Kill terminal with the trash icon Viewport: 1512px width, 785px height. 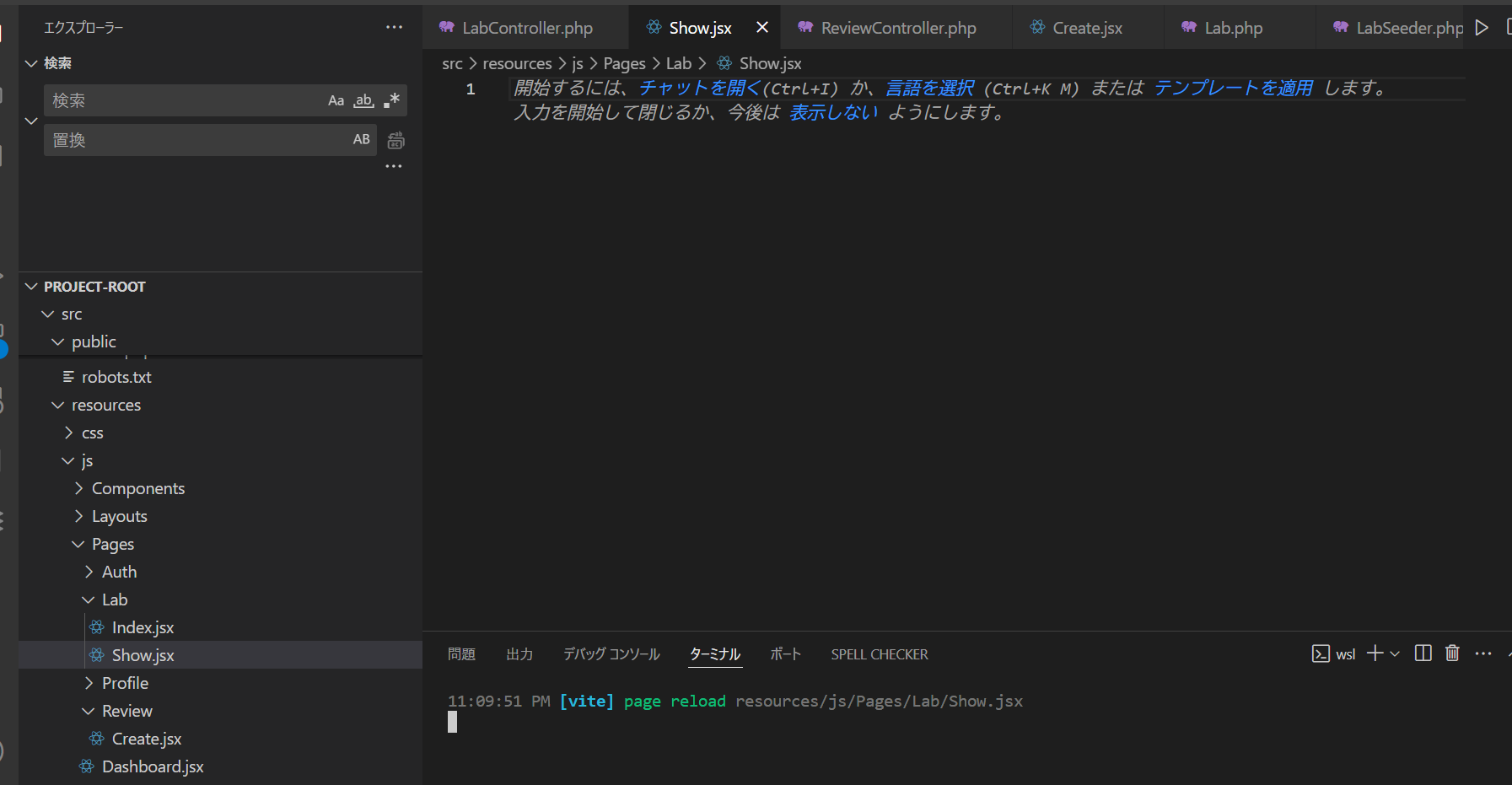[x=1452, y=653]
